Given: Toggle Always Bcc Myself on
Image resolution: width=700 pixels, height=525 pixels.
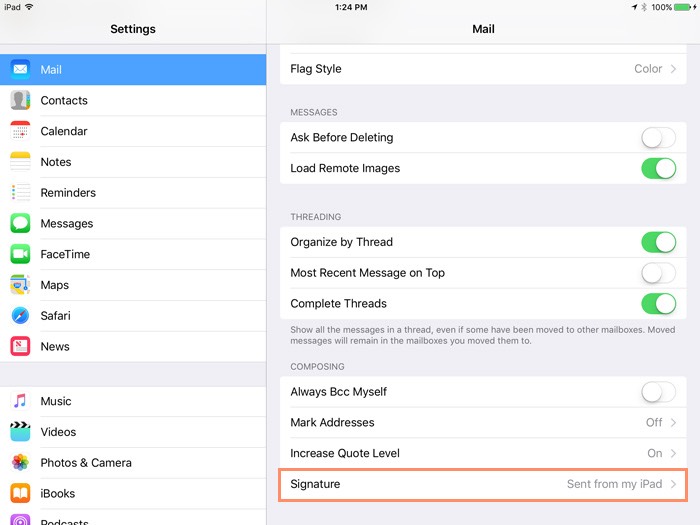Looking at the screenshot, I should coord(658,392).
